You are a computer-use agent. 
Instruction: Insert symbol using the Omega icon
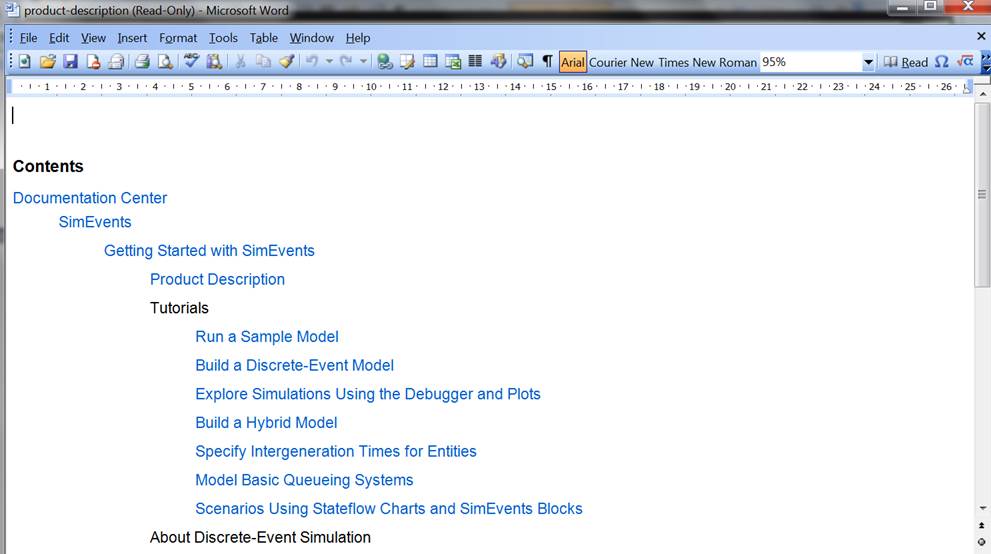(x=942, y=61)
